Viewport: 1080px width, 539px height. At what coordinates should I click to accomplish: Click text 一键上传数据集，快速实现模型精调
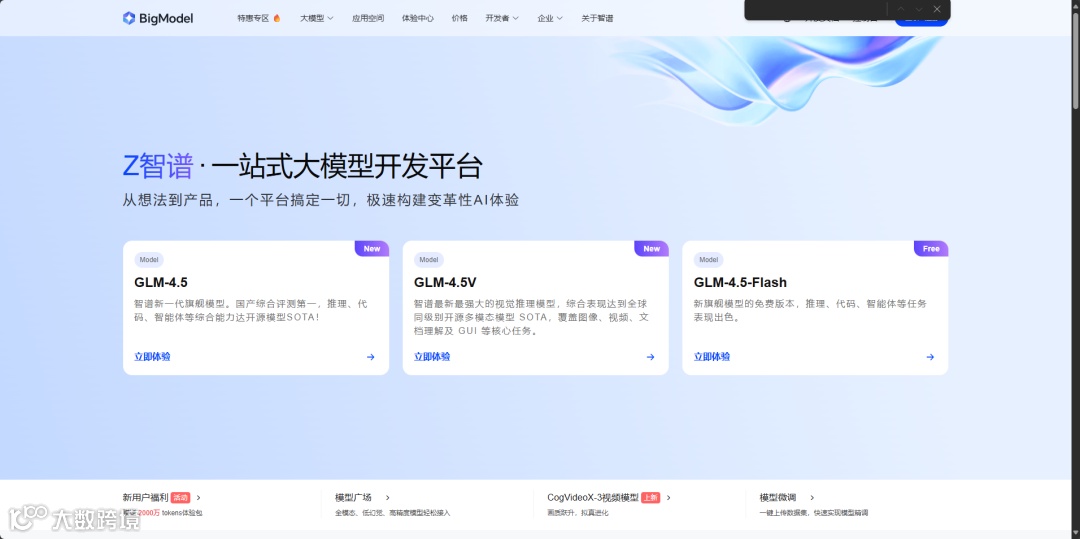pos(813,514)
